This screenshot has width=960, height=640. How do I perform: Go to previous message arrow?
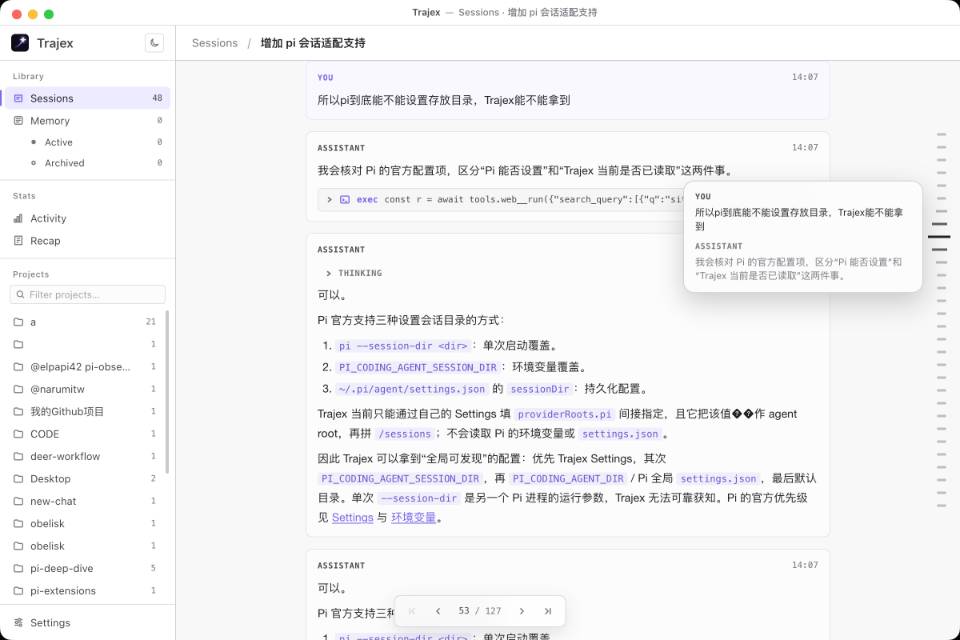438,611
